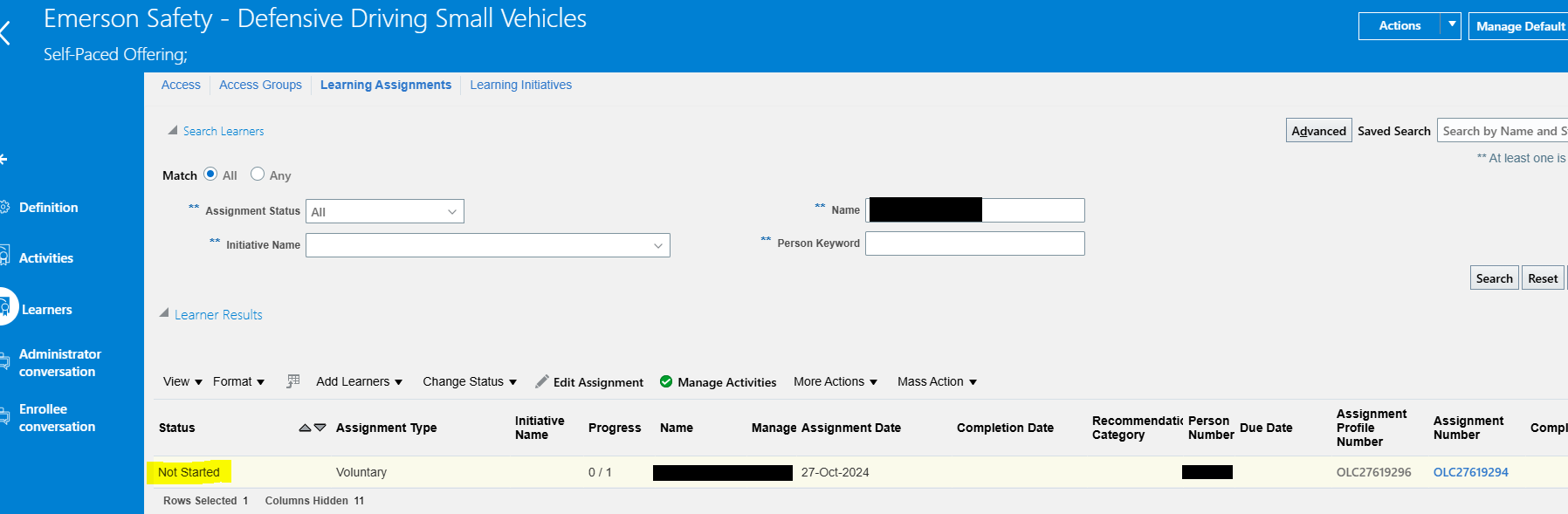Open Definition gear icon in sidebar

pyautogui.click(x=4, y=208)
